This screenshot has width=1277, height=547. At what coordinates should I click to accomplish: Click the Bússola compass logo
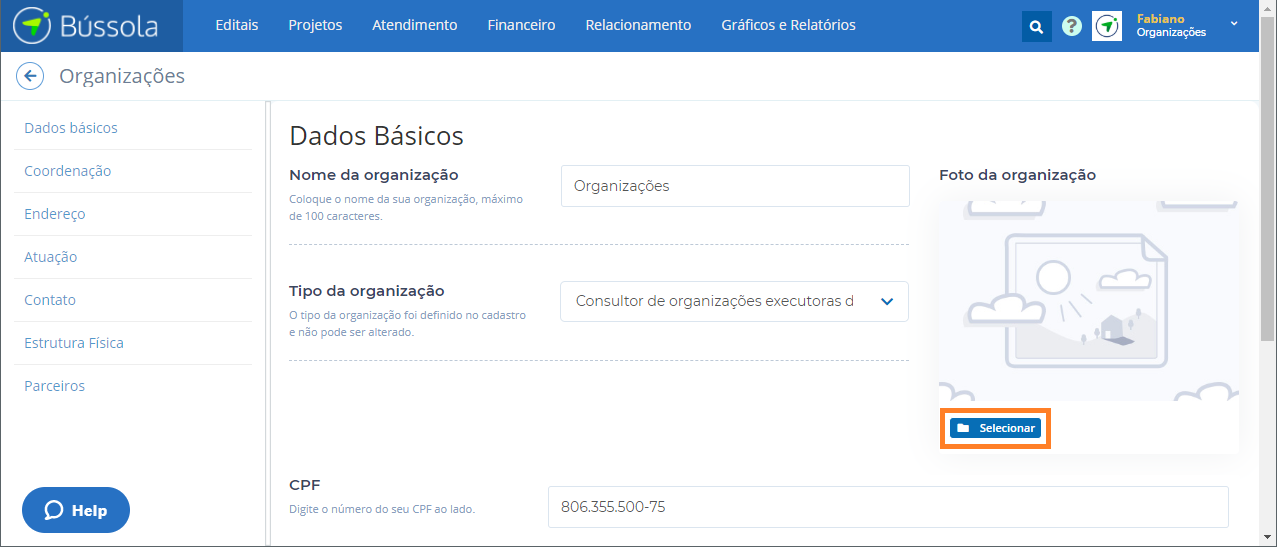(32, 26)
